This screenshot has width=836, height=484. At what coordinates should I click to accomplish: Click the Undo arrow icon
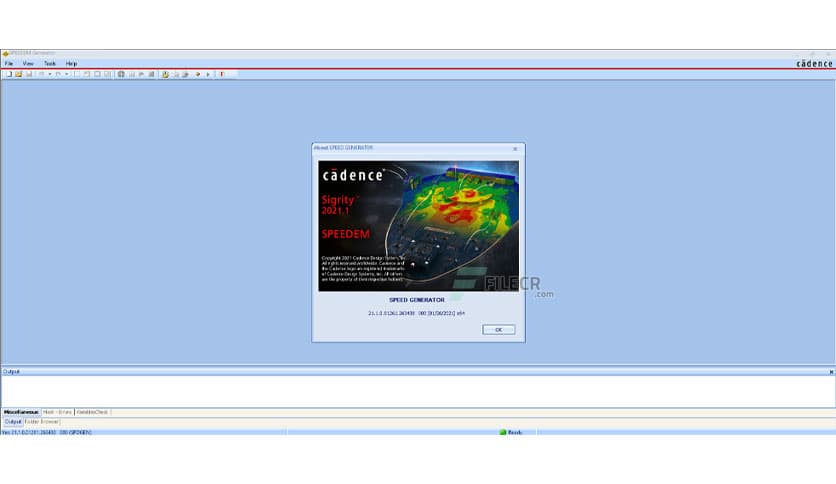coord(41,74)
